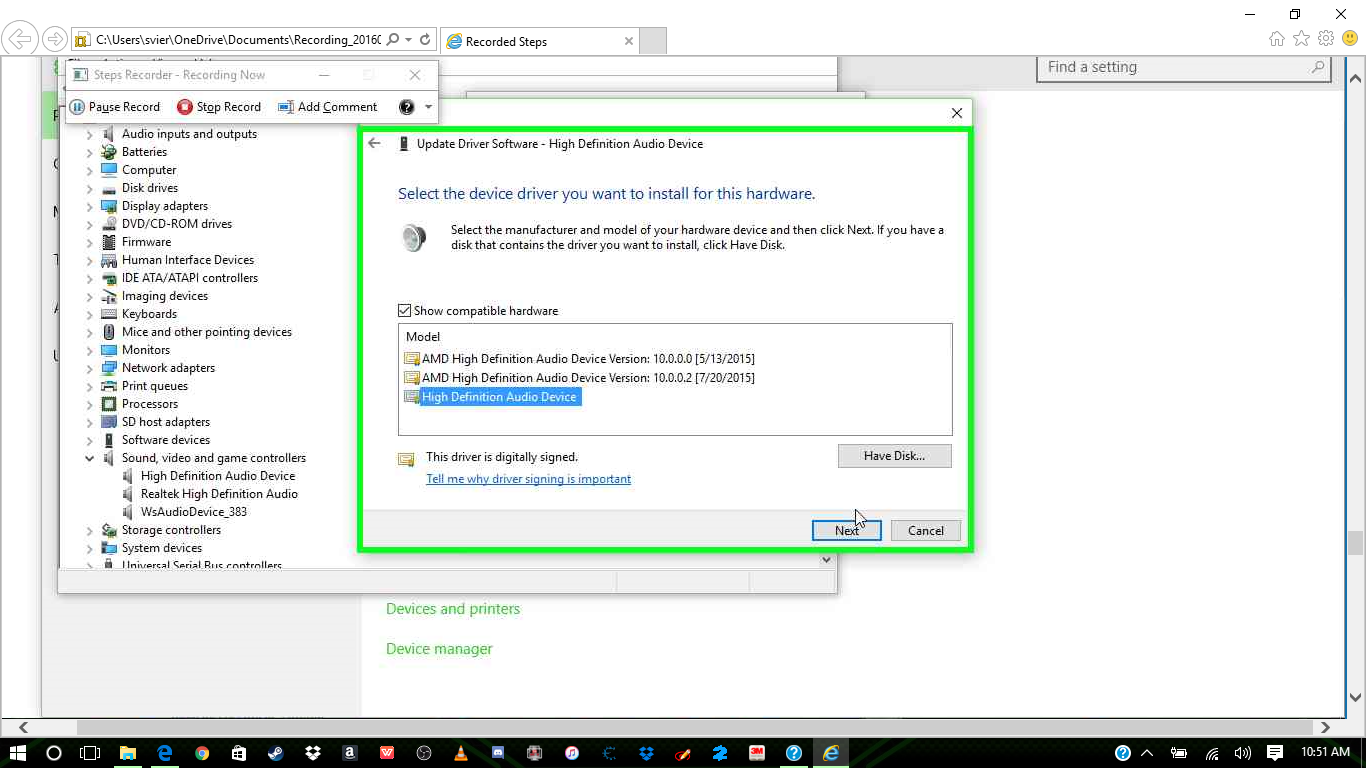Open File Explorer from the taskbar
1366x768 pixels.
point(128,753)
